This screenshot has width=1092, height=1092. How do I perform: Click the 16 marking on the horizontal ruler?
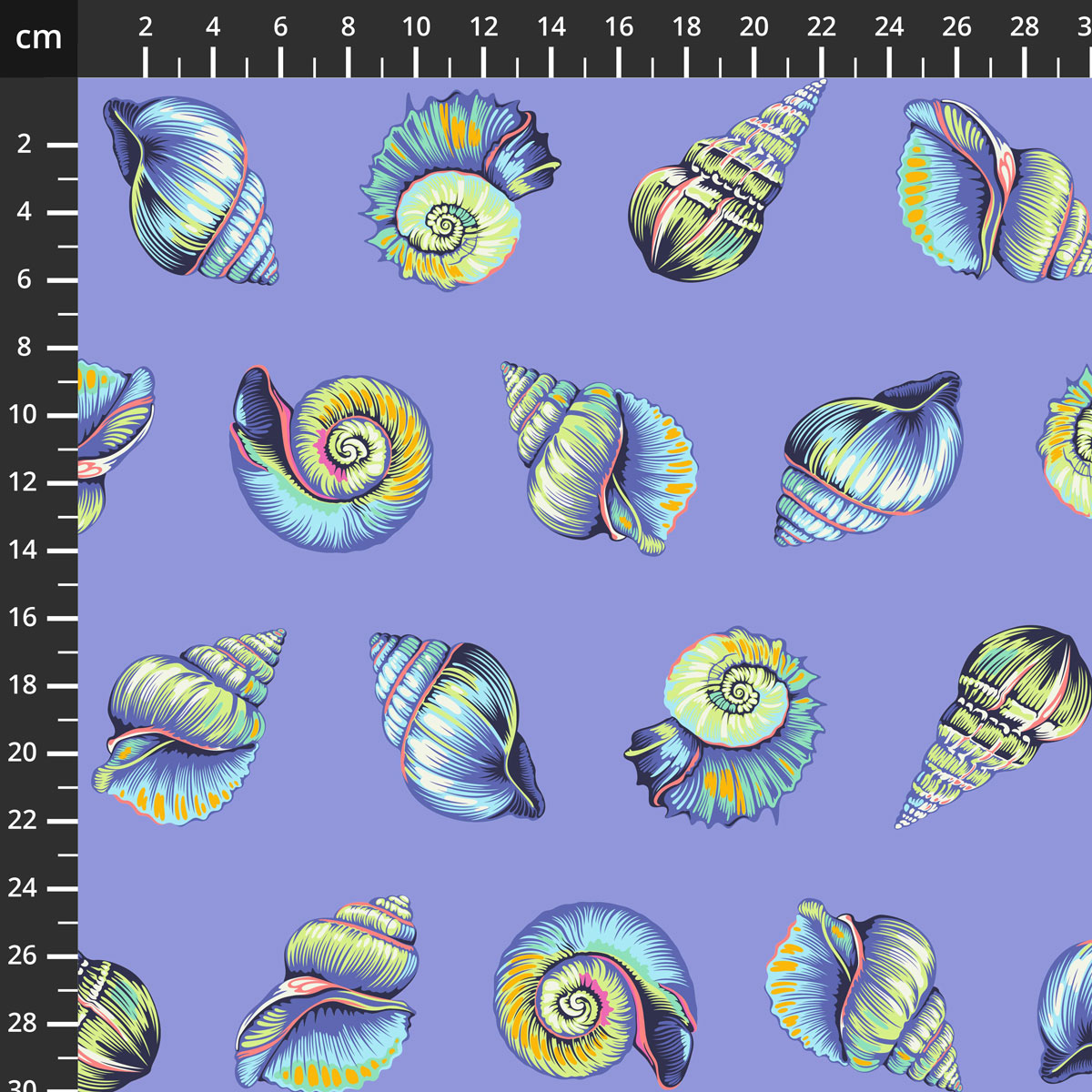[x=619, y=26]
